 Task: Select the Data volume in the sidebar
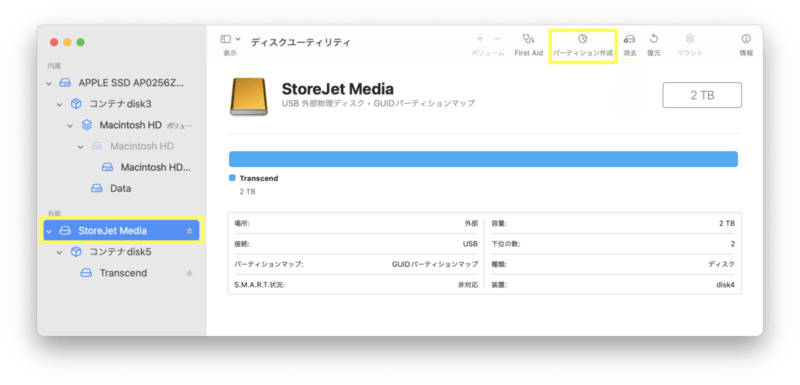tap(121, 189)
